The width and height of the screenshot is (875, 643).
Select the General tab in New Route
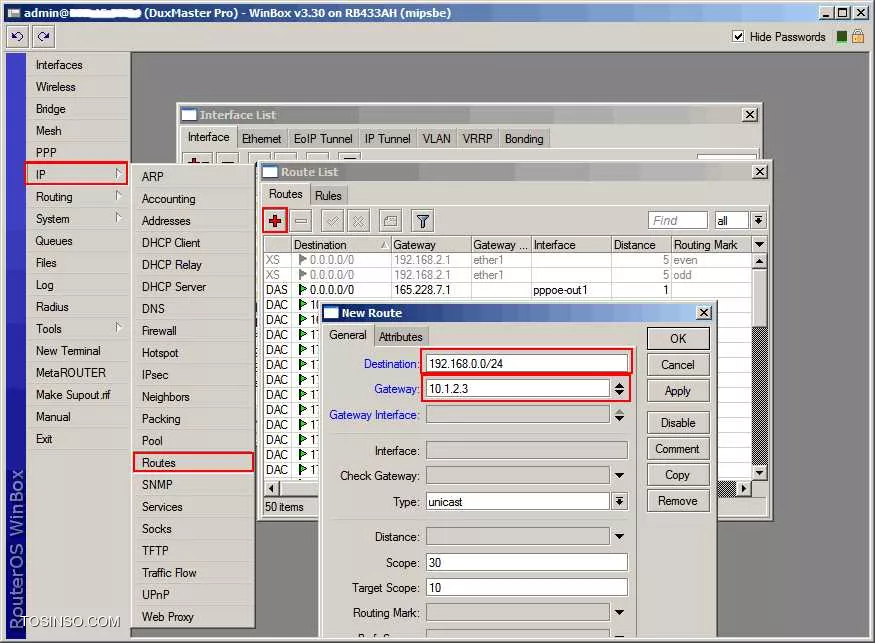tap(348, 335)
